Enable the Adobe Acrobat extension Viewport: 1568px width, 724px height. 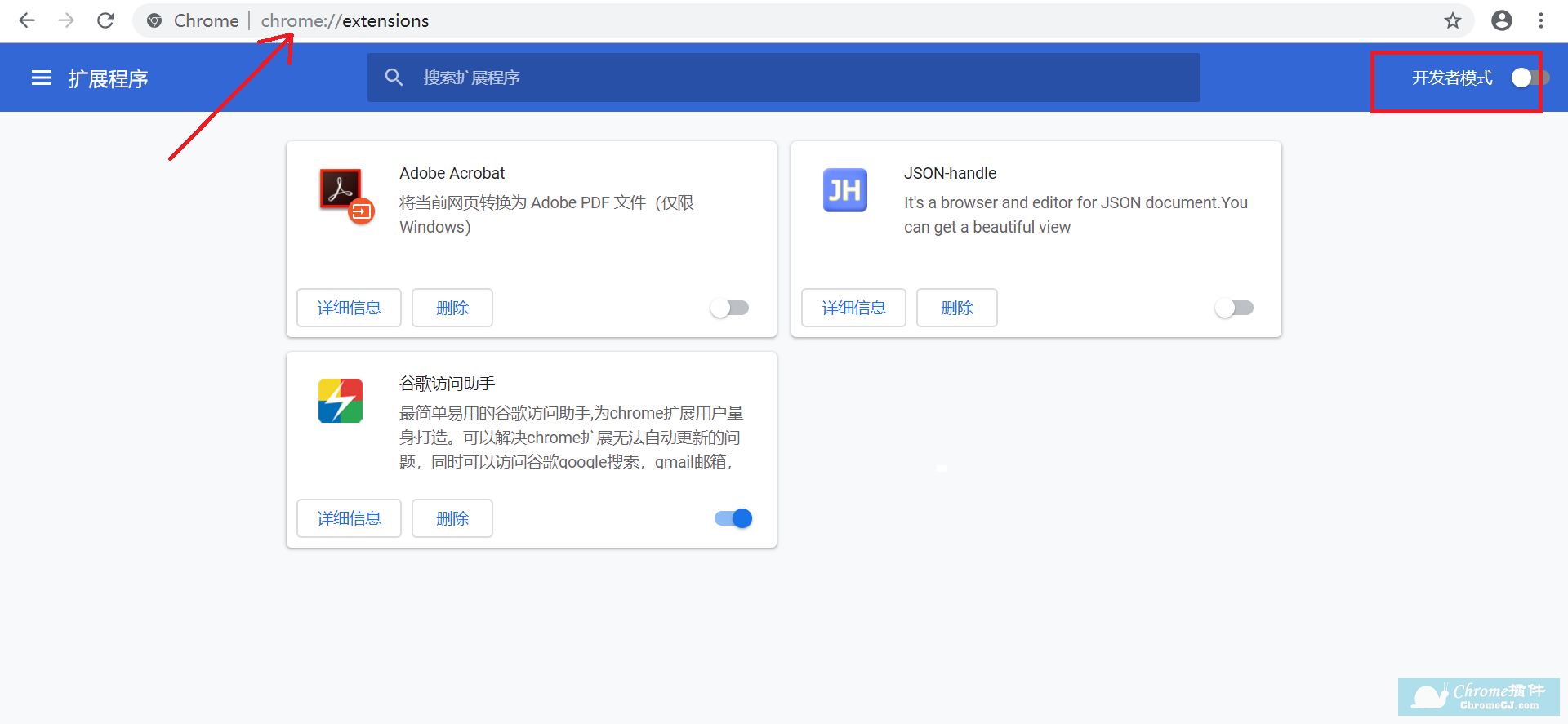click(729, 308)
